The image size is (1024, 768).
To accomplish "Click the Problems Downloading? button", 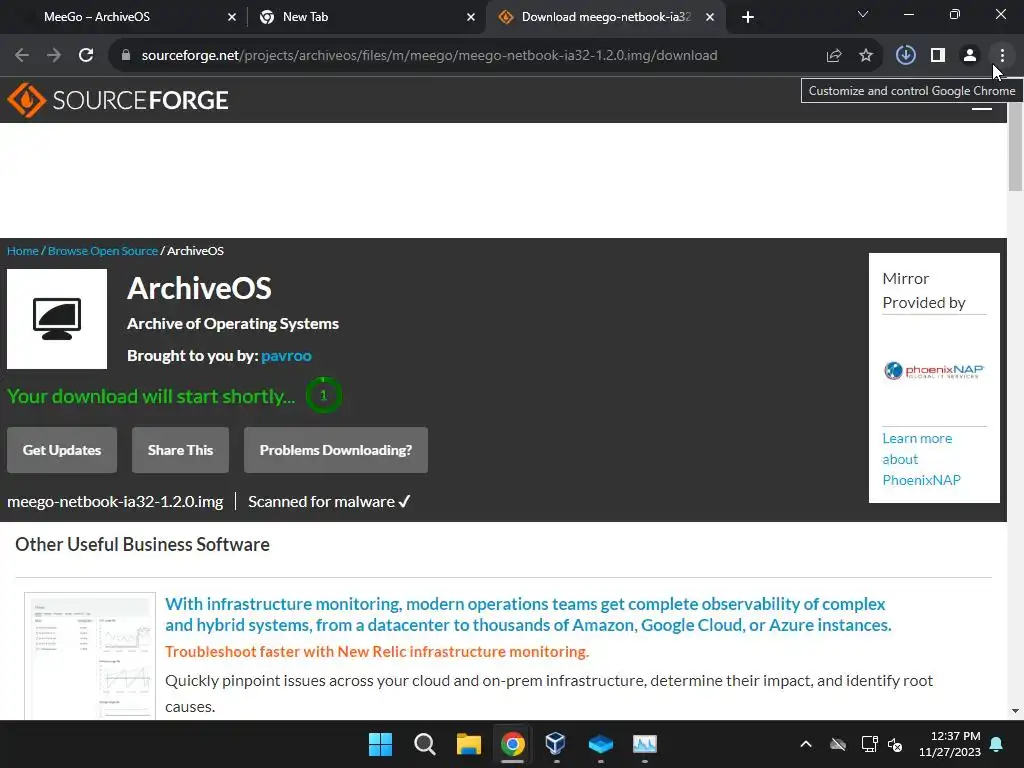I will click(x=336, y=450).
